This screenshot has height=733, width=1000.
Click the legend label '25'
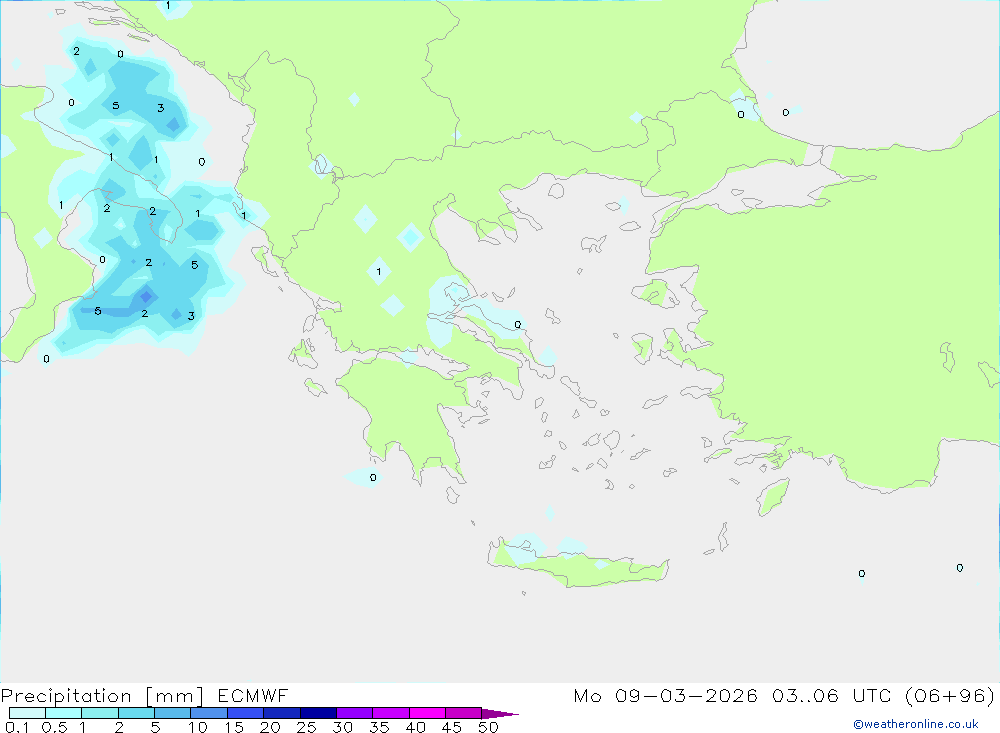click(307, 727)
